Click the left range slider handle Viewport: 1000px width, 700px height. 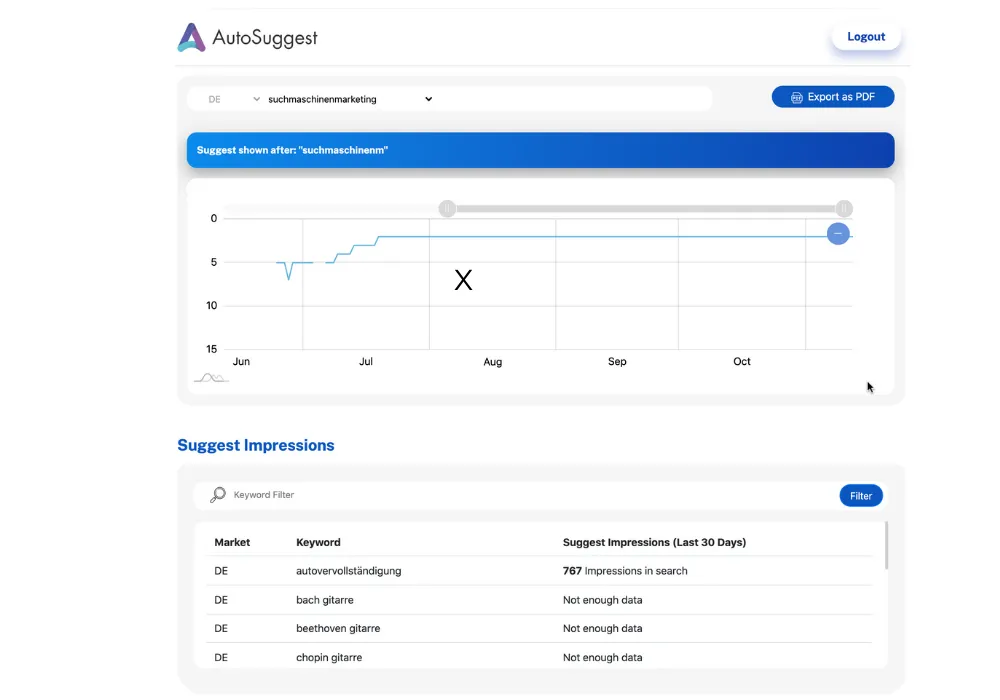tap(447, 208)
